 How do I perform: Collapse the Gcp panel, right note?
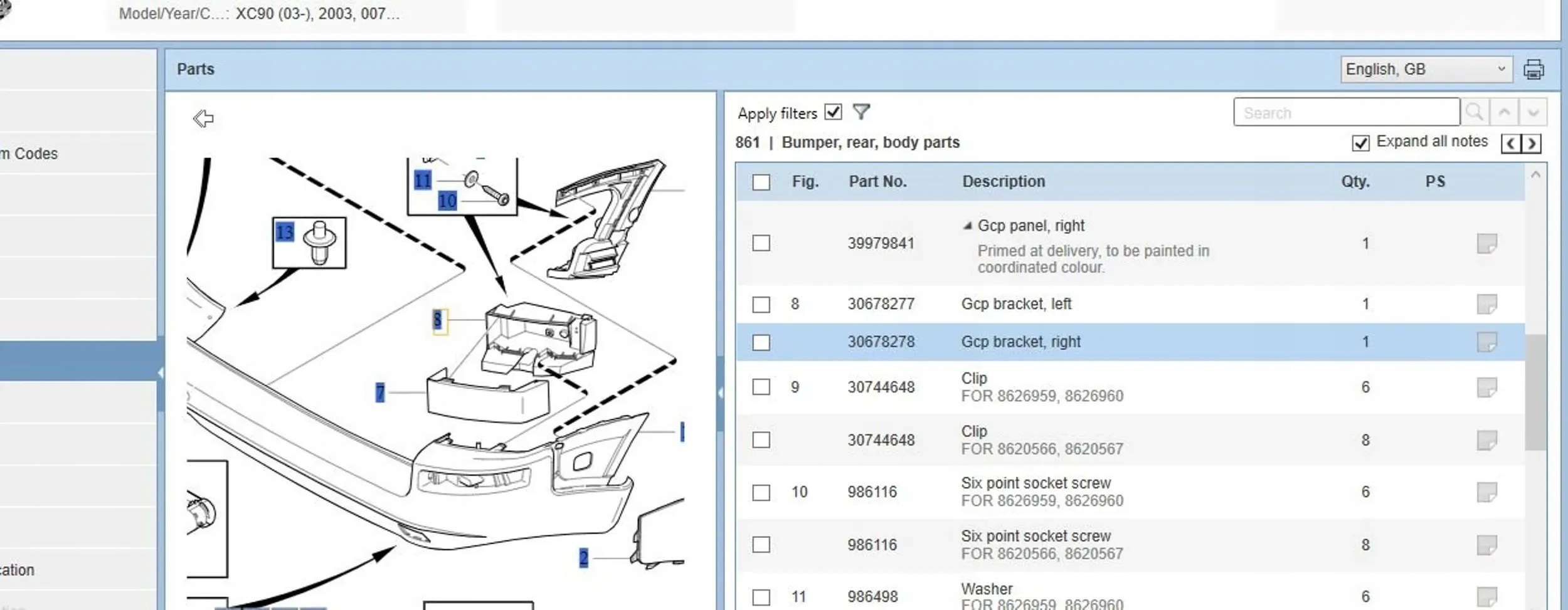point(968,226)
